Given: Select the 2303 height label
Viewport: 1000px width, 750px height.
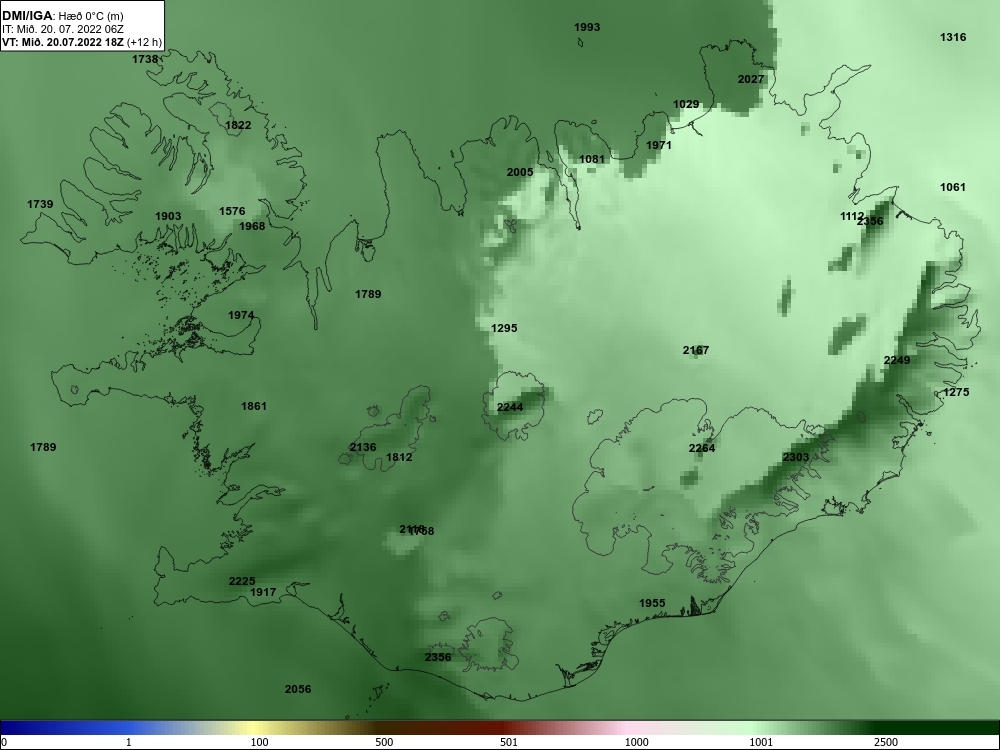Looking at the screenshot, I should pyautogui.click(x=796, y=457).
